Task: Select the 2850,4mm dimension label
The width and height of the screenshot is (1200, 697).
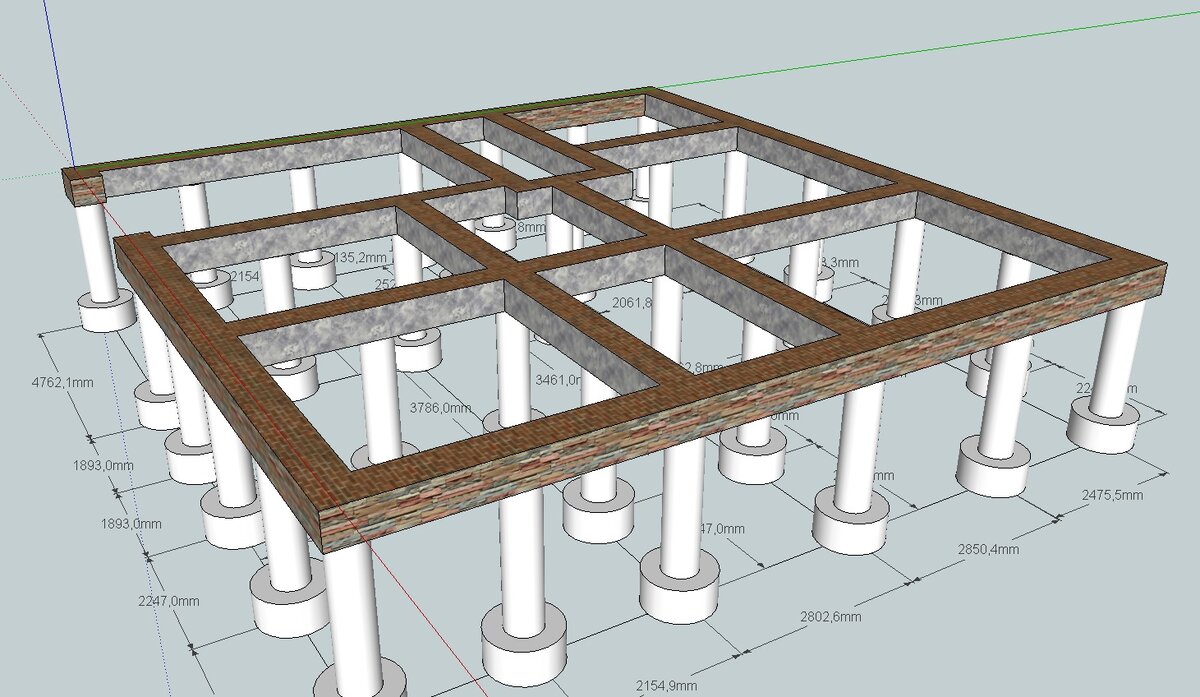Action: click(990, 549)
